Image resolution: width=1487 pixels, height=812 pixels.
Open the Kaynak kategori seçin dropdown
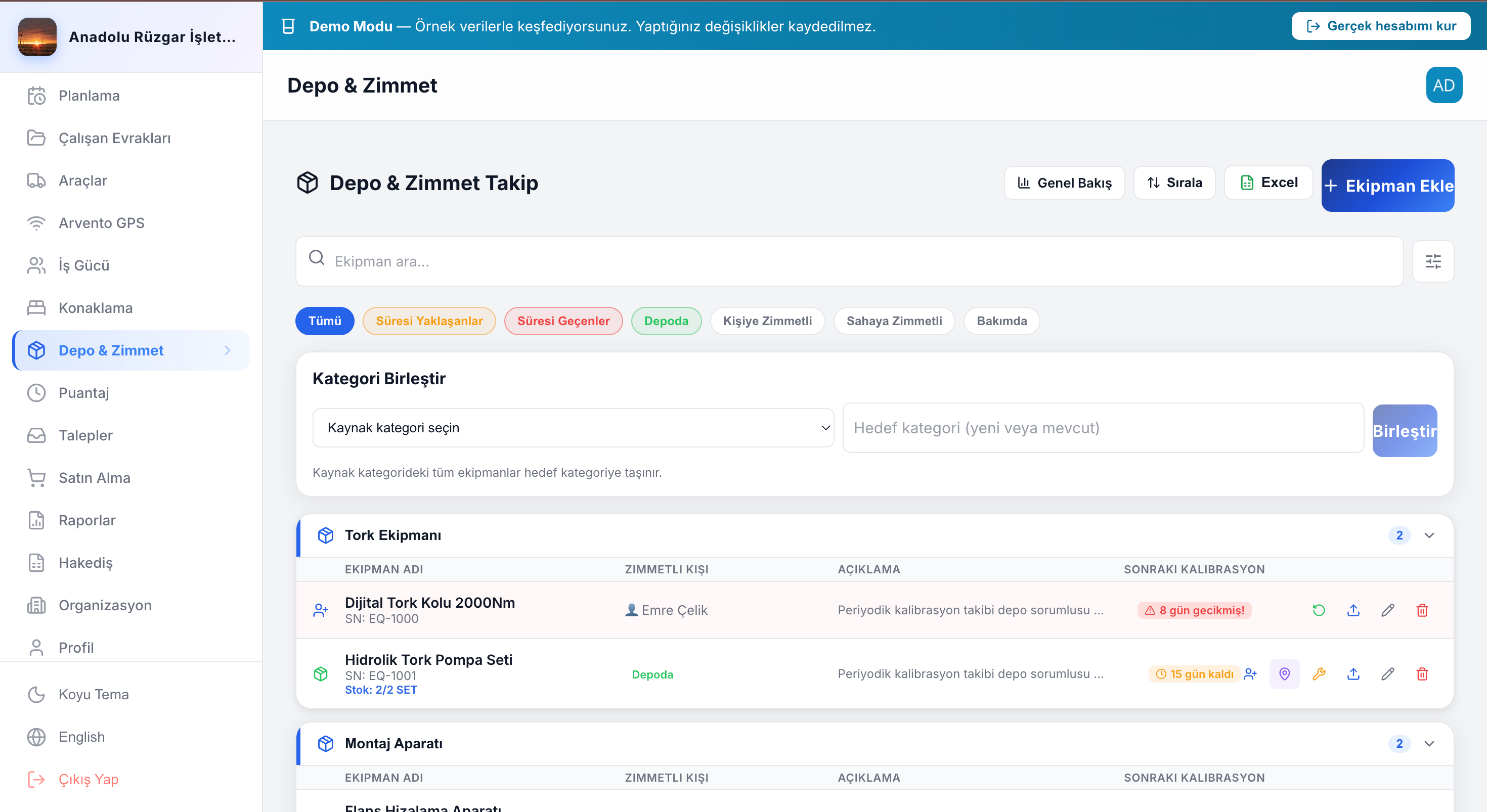click(x=573, y=428)
